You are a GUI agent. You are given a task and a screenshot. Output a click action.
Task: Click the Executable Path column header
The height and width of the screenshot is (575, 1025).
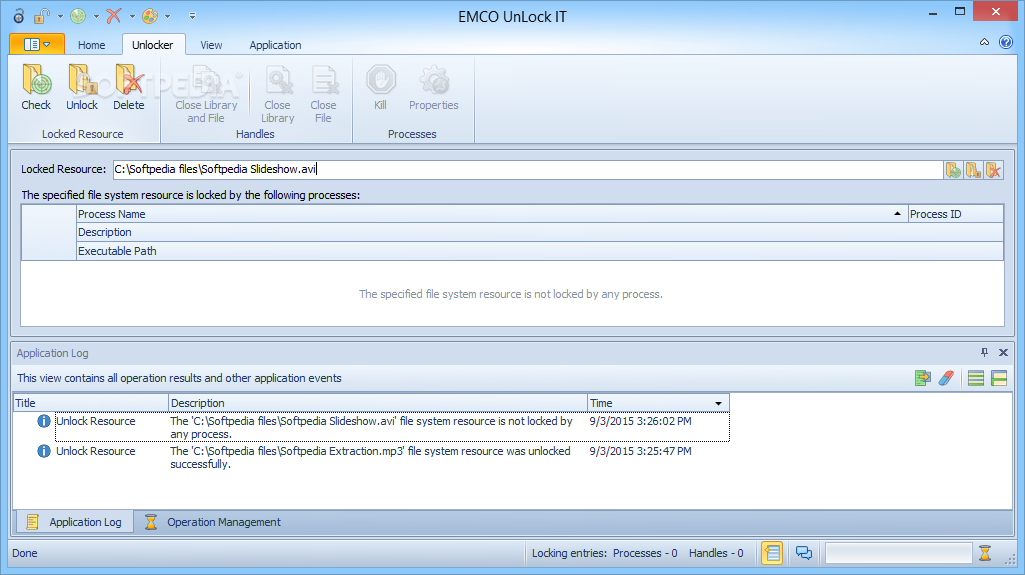click(540, 251)
